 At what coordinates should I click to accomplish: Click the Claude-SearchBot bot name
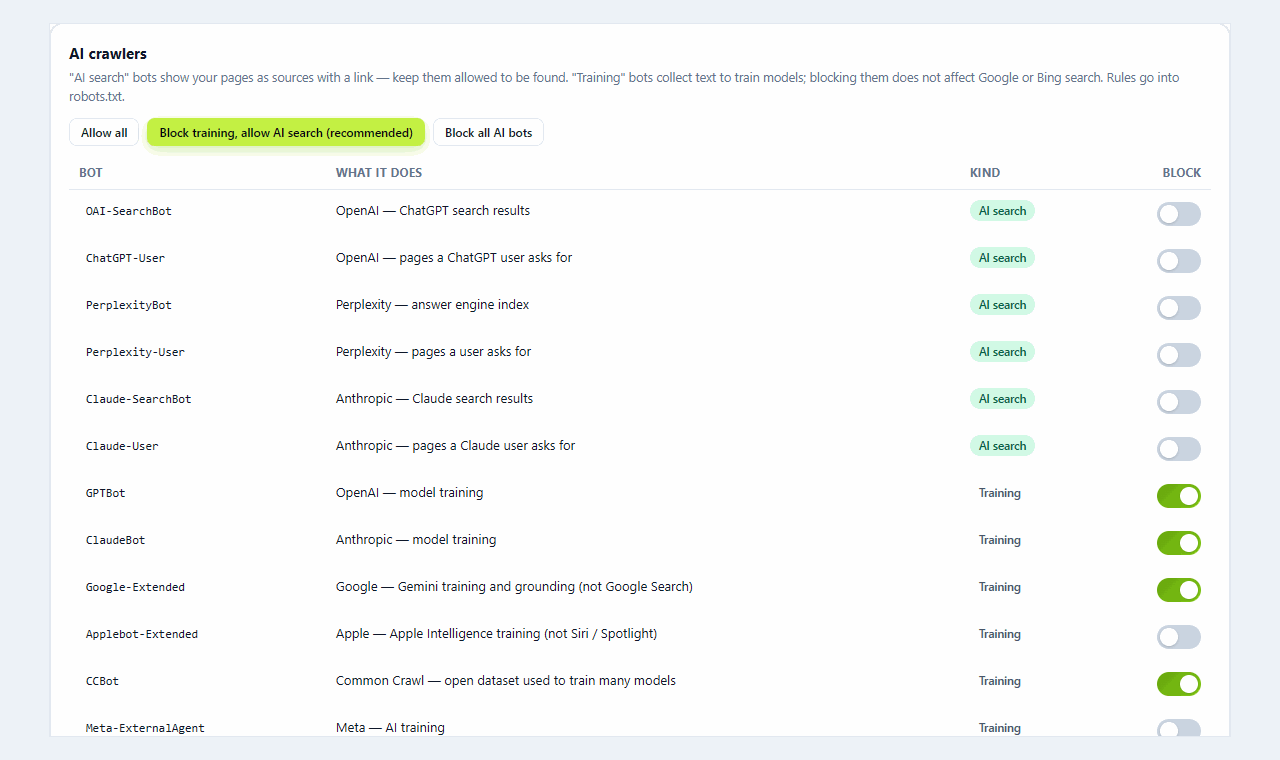(139, 399)
